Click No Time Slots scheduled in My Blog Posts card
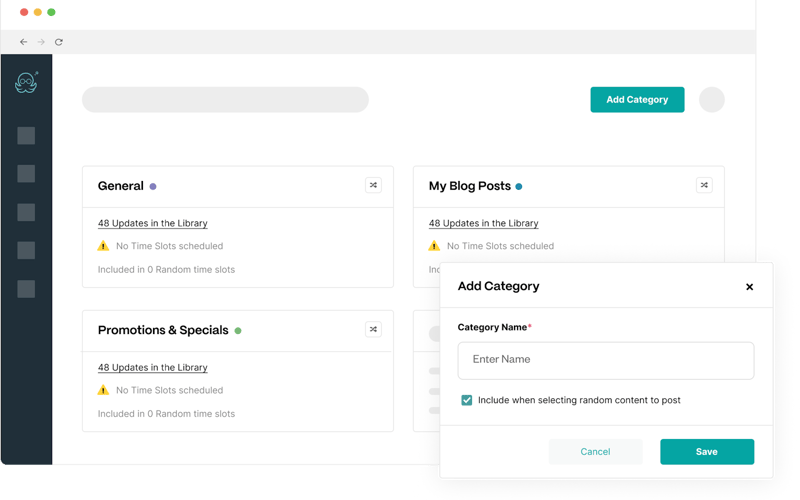800x500 pixels. tap(500, 246)
